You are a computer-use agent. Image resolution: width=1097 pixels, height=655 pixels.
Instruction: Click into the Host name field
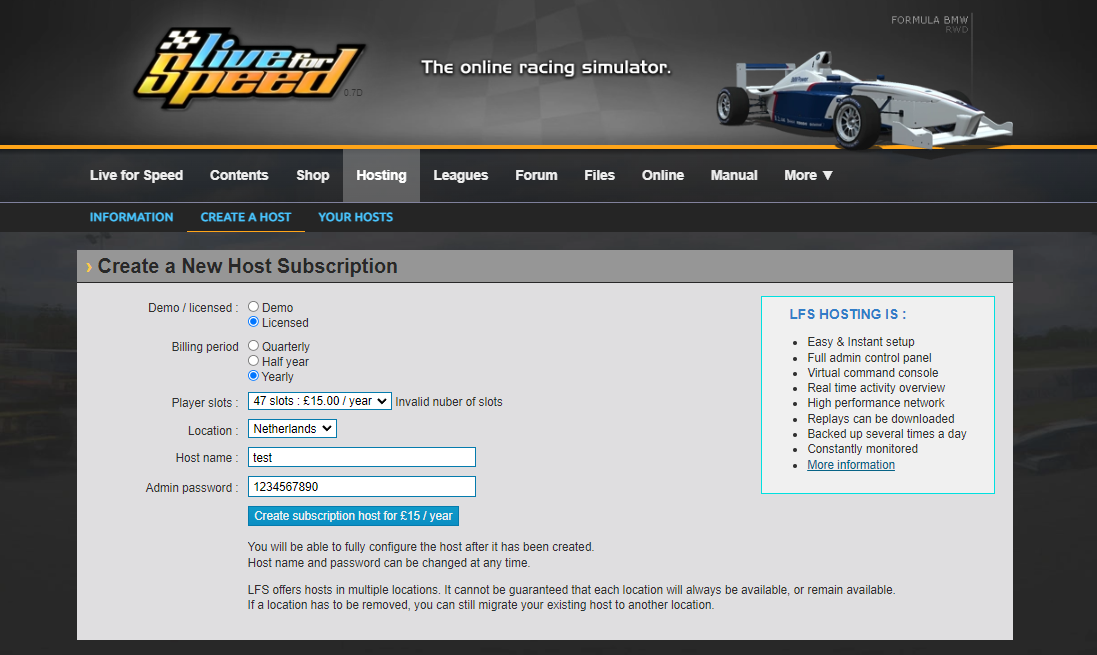click(362, 457)
